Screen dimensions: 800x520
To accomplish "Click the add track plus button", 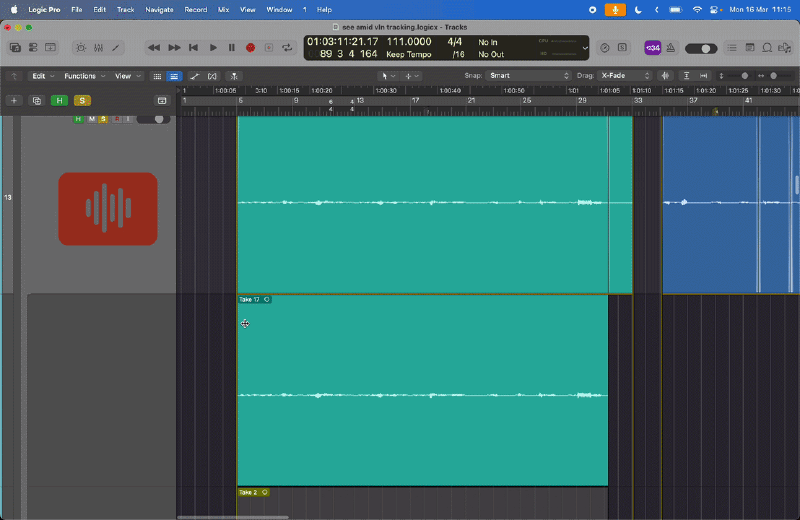I will tap(14, 101).
